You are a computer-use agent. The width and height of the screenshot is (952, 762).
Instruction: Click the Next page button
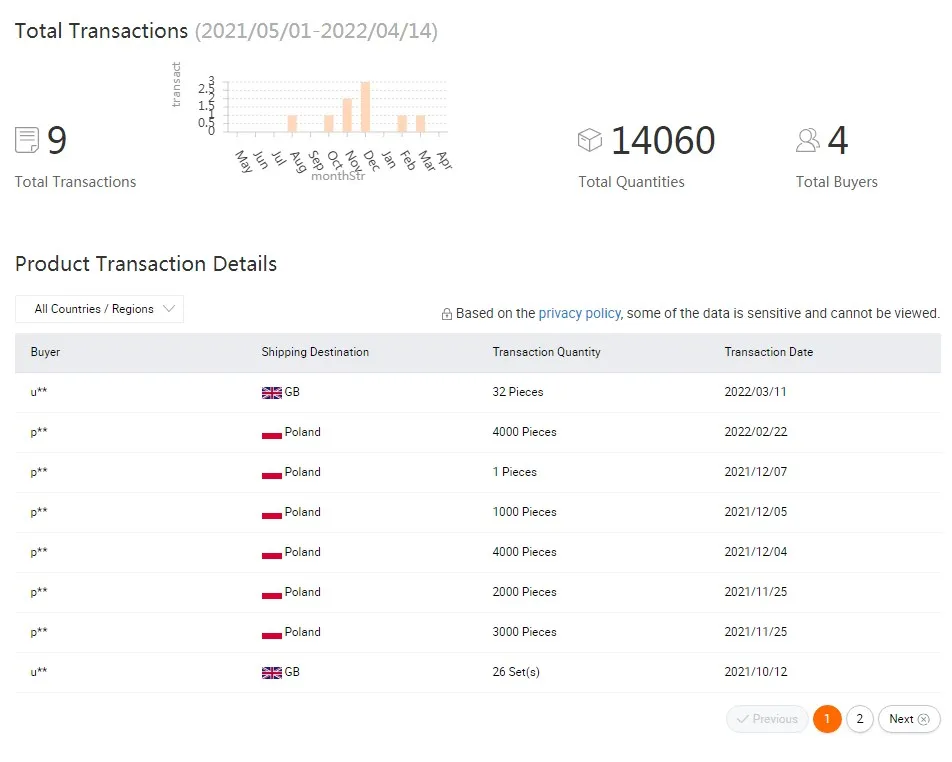909,719
